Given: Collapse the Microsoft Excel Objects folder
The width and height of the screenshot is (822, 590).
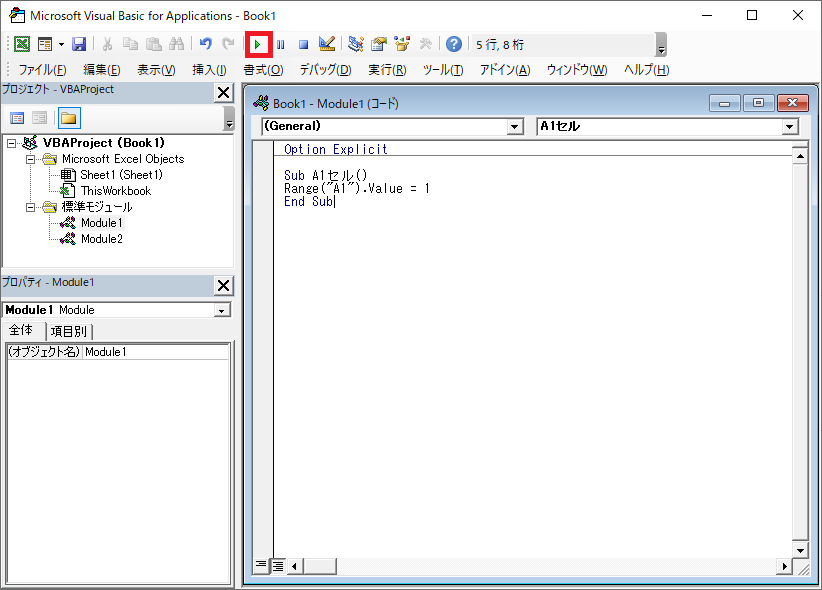Looking at the screenshot, I should 30,159.
